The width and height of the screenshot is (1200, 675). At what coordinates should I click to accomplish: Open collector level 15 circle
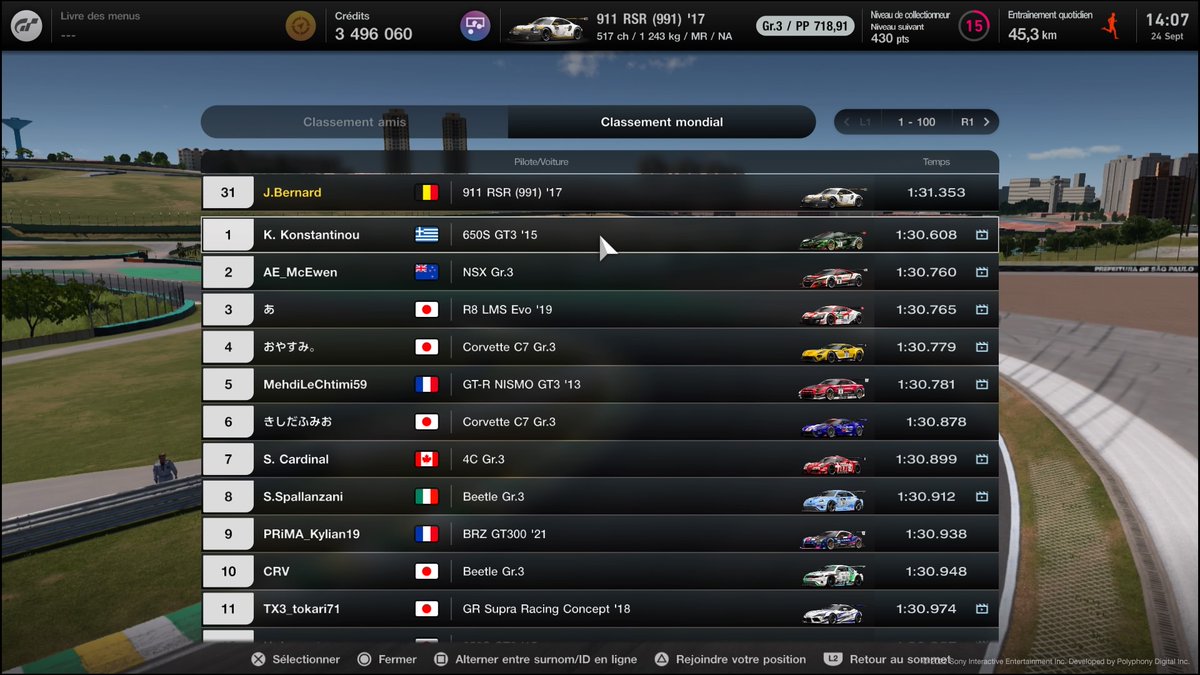click(x=974, y=25)
